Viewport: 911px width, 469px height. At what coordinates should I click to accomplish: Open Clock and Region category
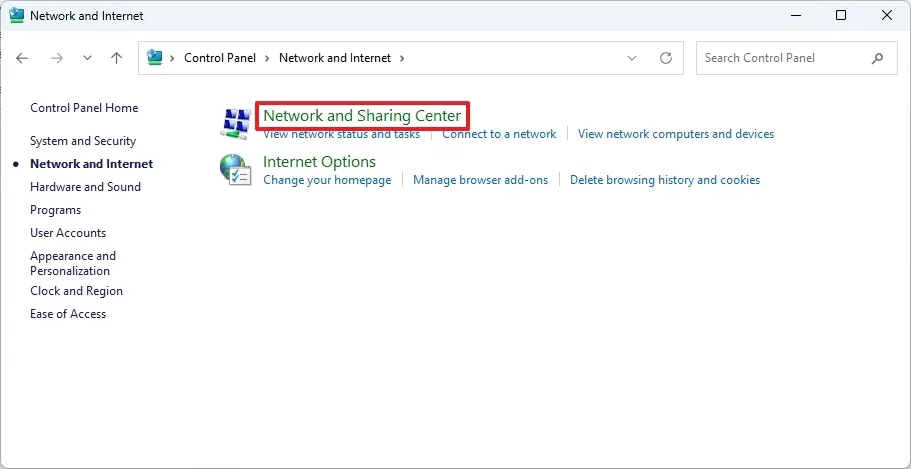click(77, 291)
